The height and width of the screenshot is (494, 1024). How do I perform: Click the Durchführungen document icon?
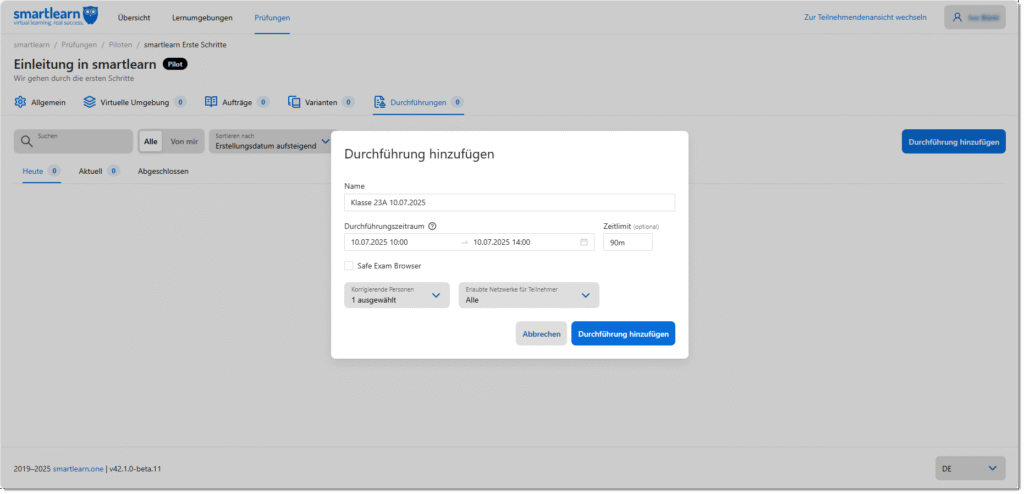[x=379, y=102]
